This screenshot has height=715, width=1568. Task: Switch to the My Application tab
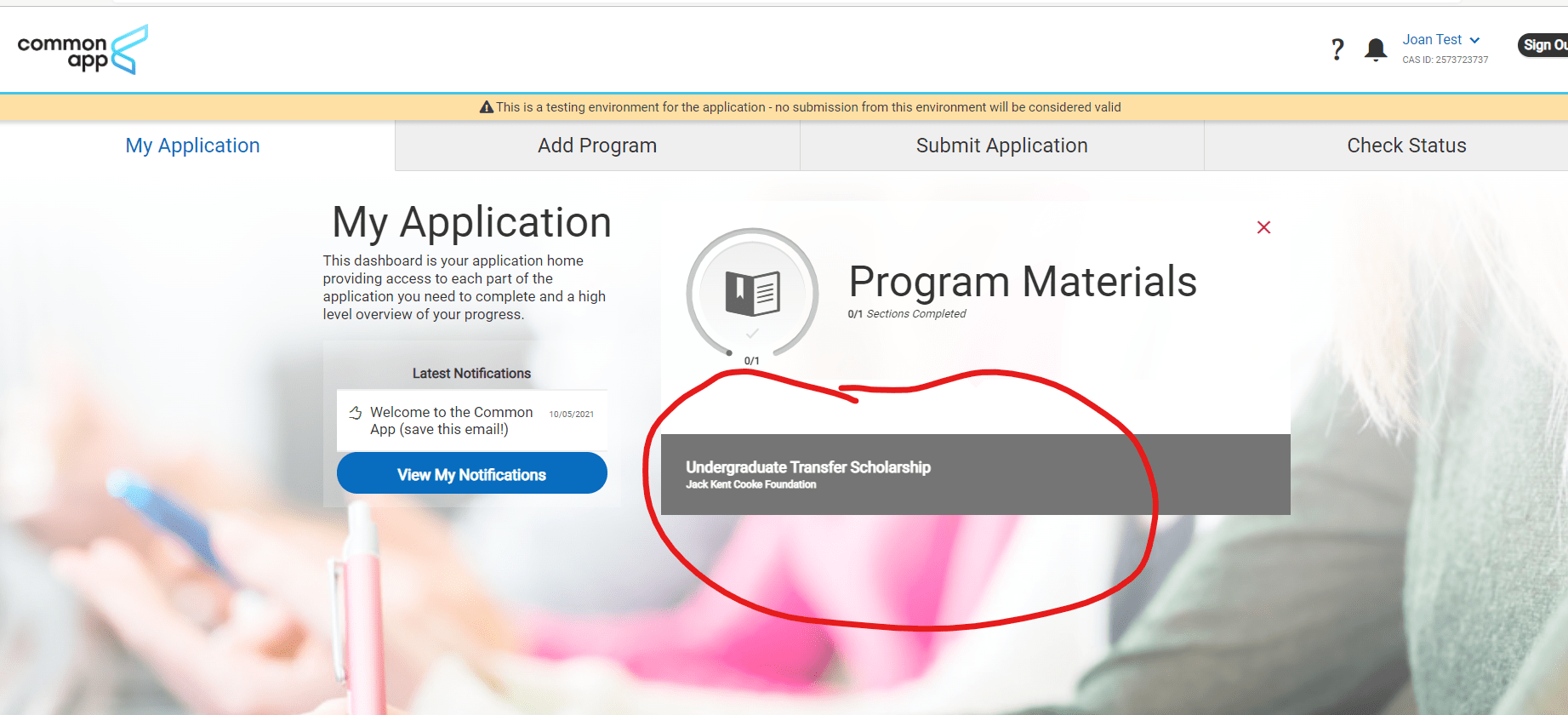coord(193,146)
